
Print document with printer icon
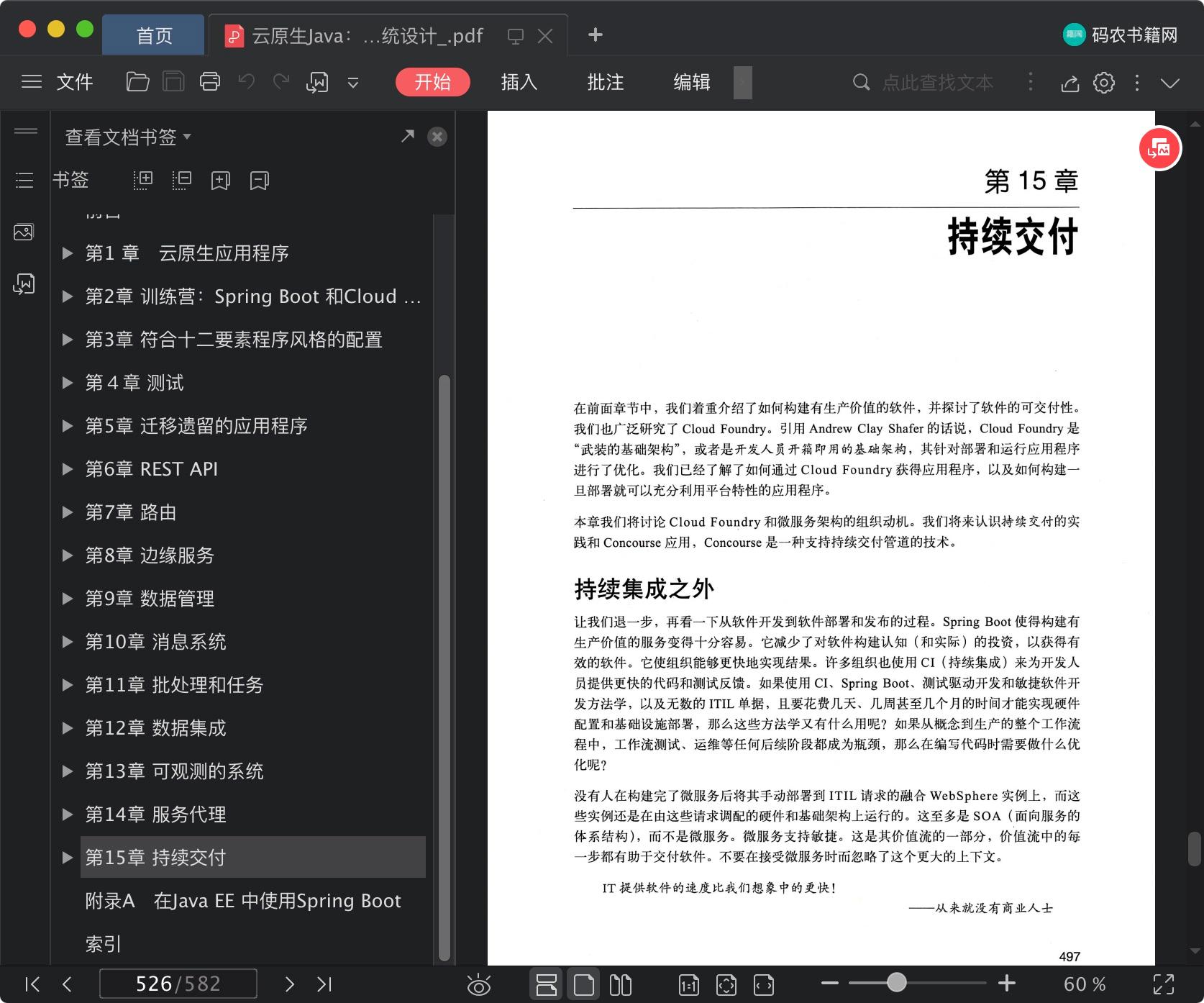[x=210, y=82]
